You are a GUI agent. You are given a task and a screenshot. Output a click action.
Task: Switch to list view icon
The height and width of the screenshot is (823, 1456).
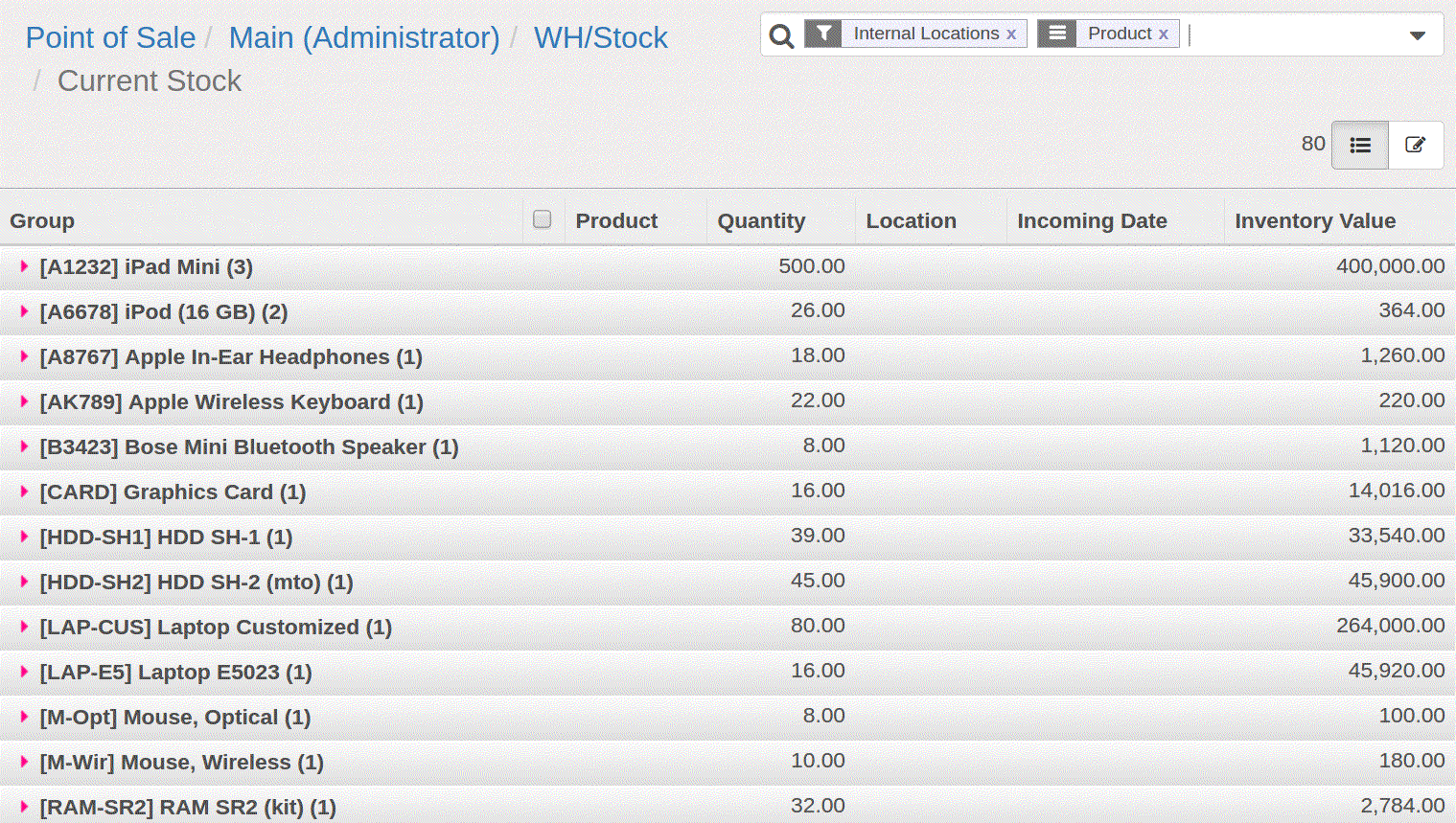point(1359,145)
